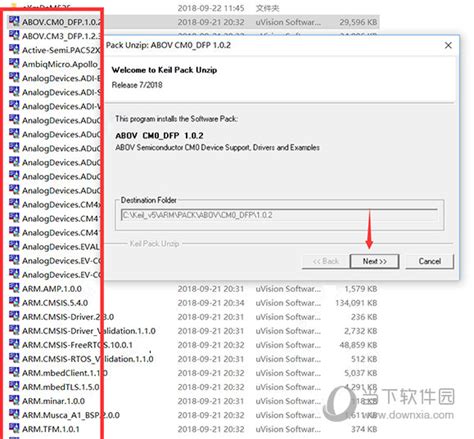This screenshot has height=439, width=474.
Task: Select the ARM.mbedTLS.1.5.0 pack icon
Action: pos(14,386)
